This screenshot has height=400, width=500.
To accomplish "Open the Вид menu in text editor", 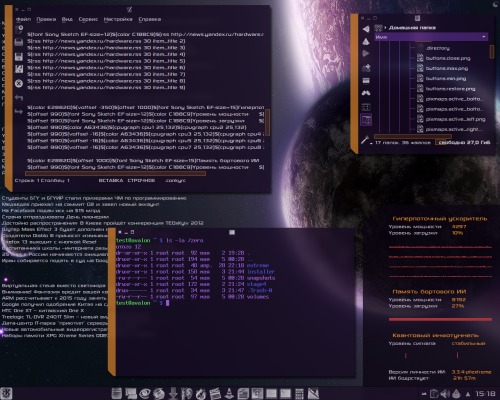I will point(67,19).
